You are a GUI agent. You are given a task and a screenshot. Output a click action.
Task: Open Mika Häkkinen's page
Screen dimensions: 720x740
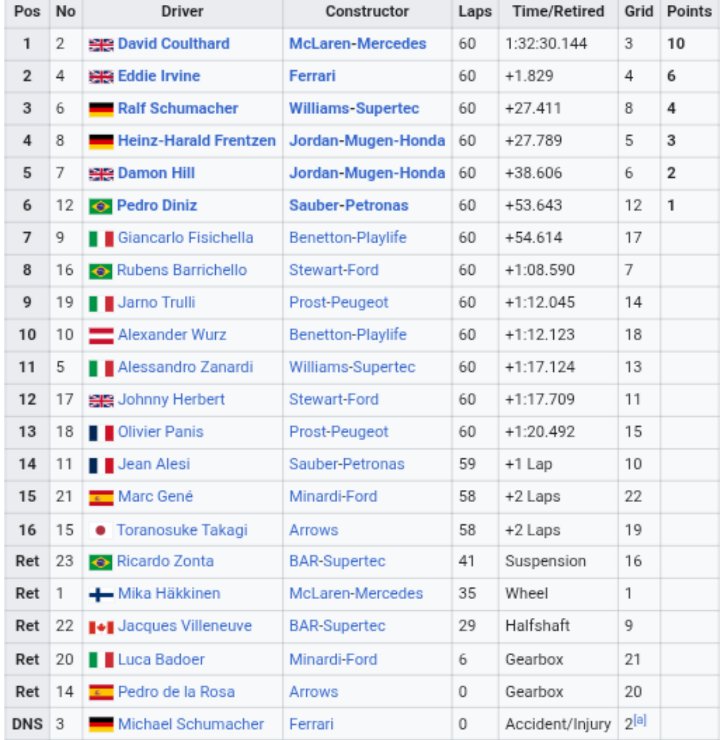point(169,594)
